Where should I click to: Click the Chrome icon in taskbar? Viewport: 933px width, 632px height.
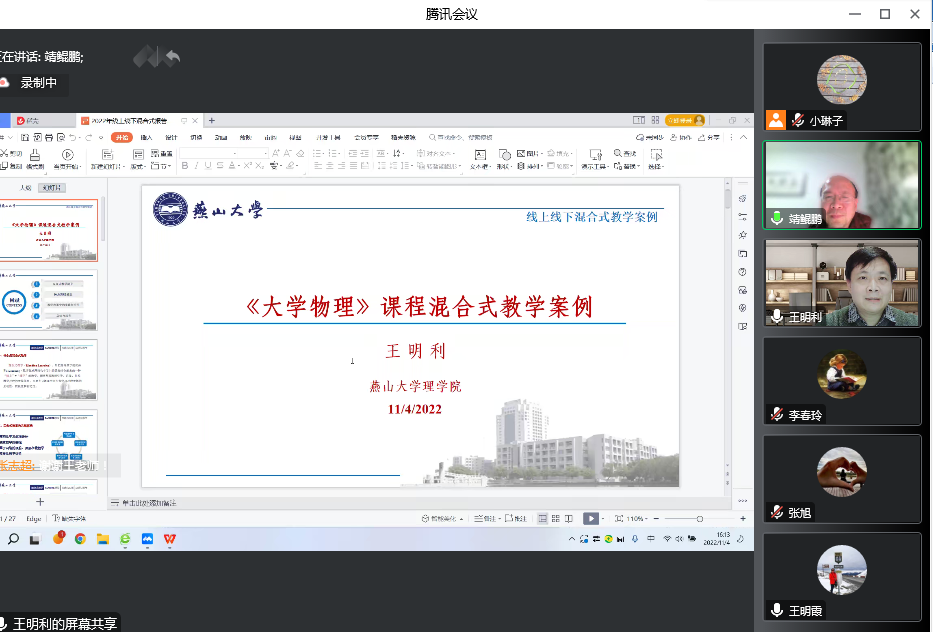(x=80, y=538)
